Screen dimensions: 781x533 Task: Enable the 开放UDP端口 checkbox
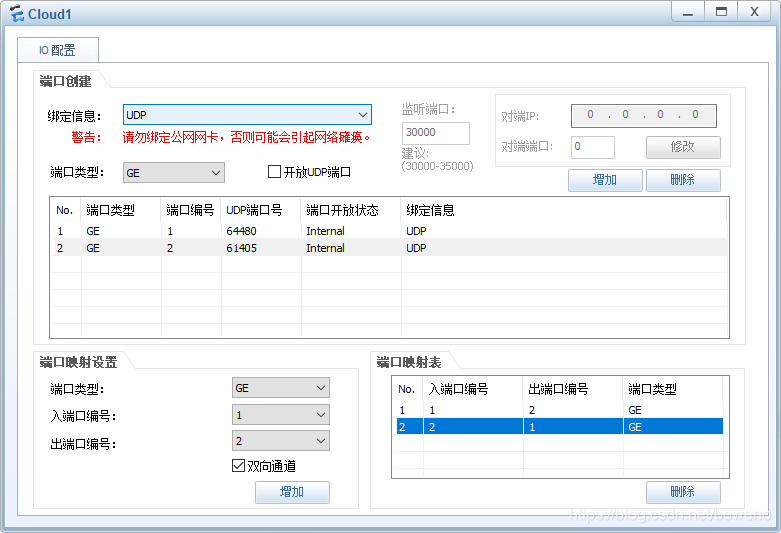tap(274, 172)
